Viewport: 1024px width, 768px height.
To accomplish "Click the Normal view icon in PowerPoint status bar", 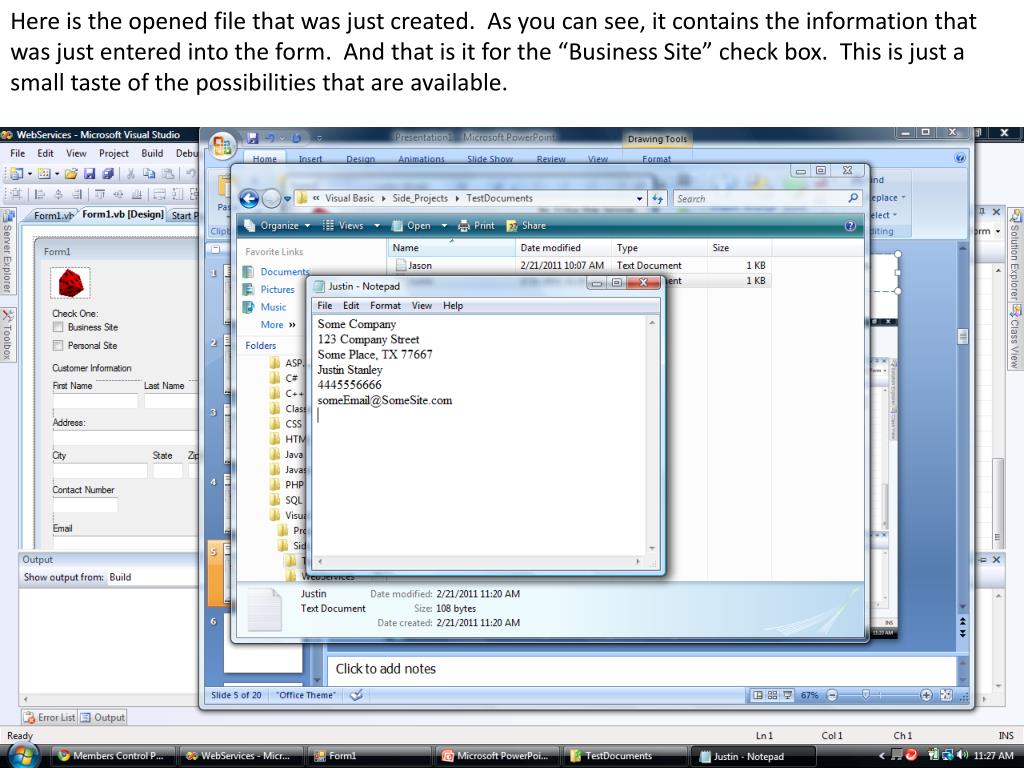I will [758, 696].
